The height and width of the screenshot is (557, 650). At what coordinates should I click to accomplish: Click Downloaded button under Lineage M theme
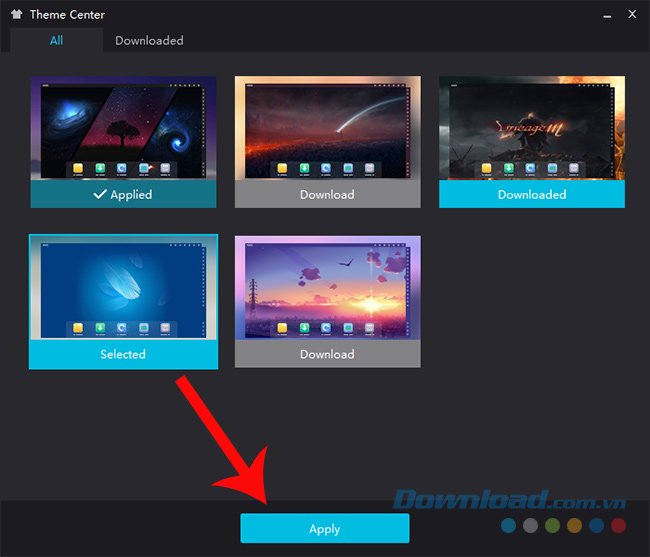point(532,194)
